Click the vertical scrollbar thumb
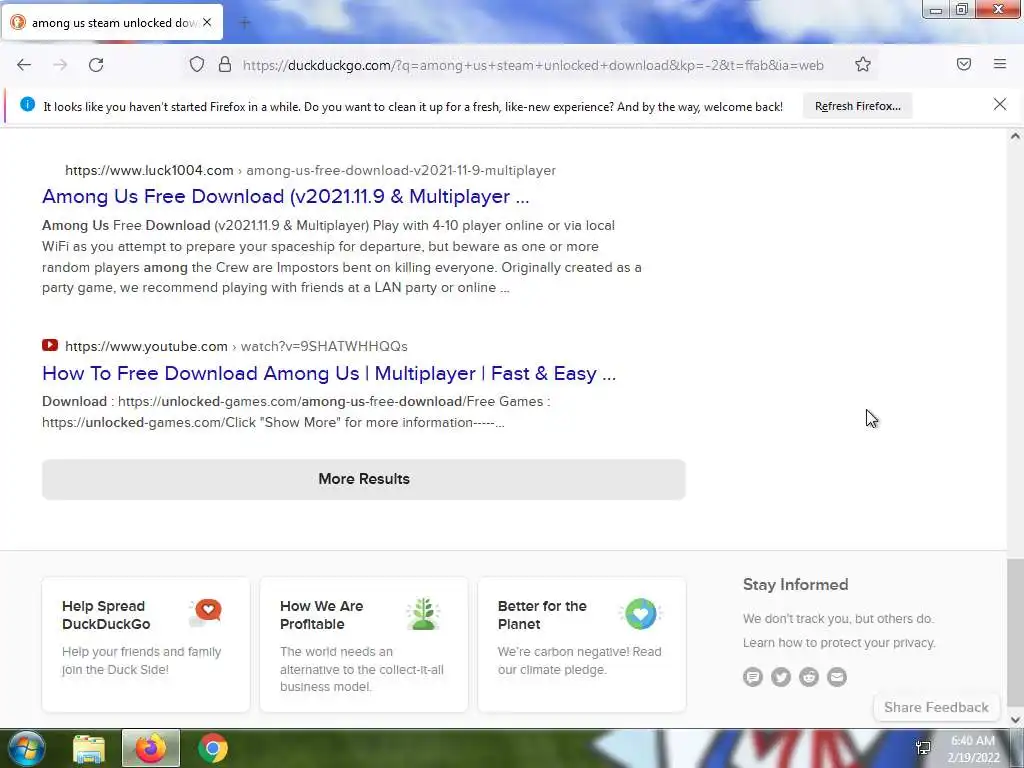This screenshot has height=768, width=1024. click(1015, 633)
